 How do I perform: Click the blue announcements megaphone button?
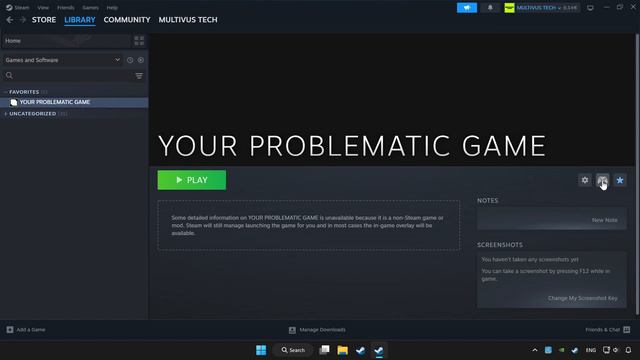point(467,8)
